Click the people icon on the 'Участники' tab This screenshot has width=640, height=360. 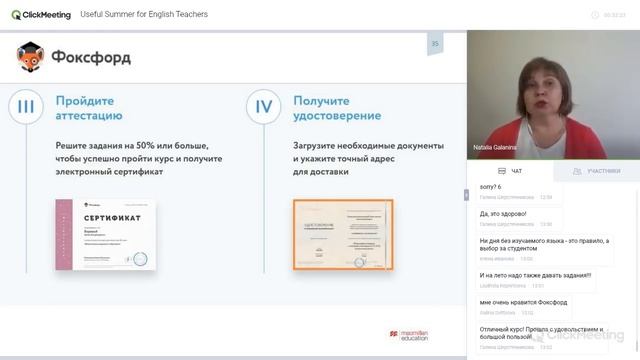pos(577,171)
